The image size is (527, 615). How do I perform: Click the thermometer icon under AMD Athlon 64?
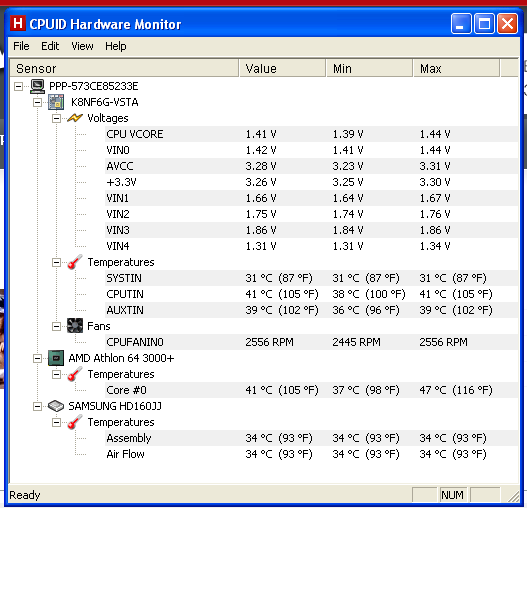(x=75, y=374)
